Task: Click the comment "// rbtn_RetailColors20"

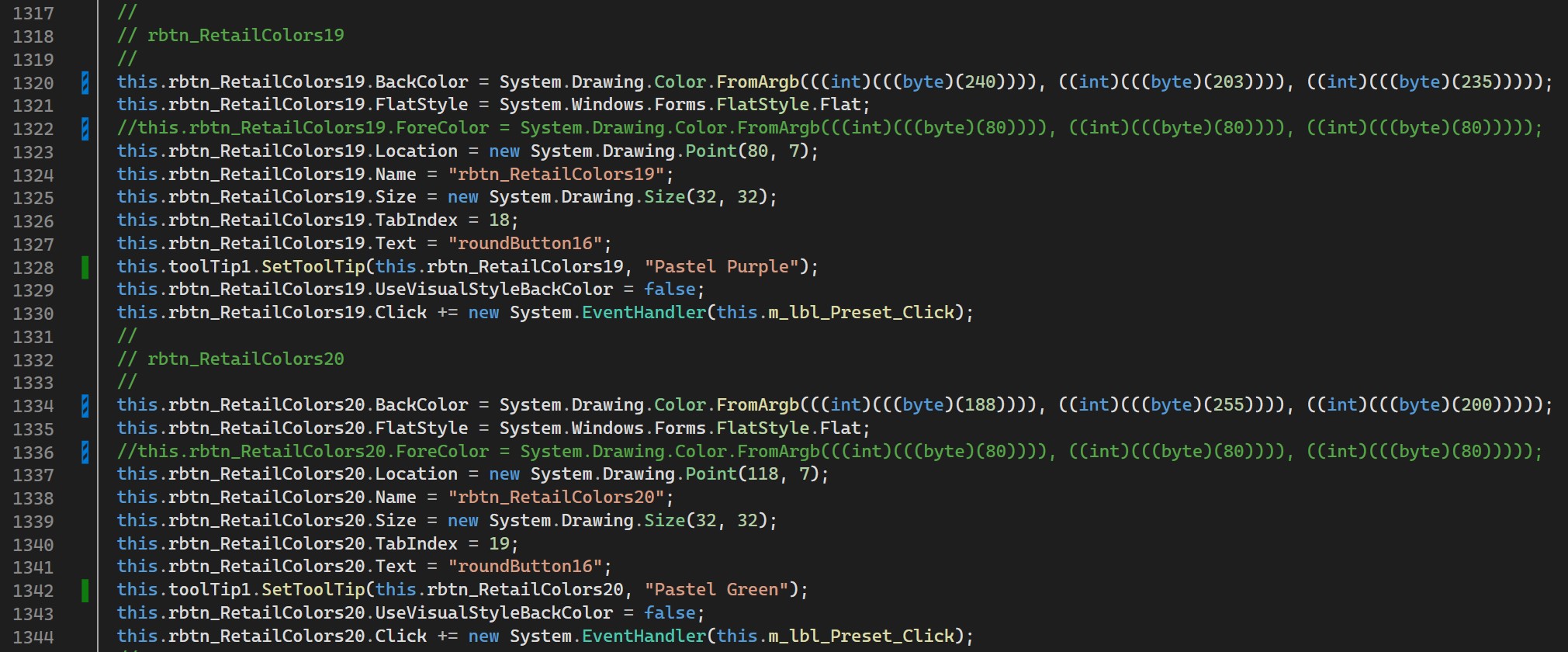Action: coord(230,359)
